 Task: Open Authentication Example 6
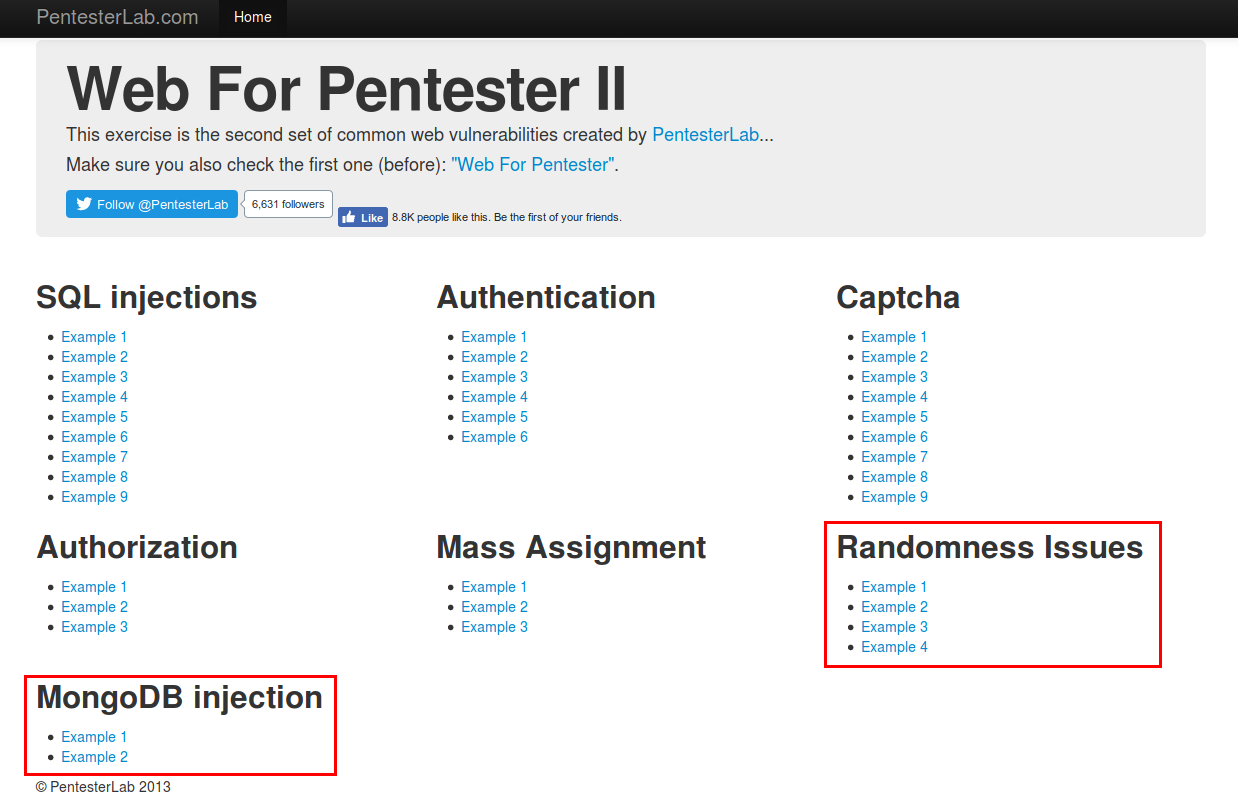pyautogui.click(x=494, y=436)
